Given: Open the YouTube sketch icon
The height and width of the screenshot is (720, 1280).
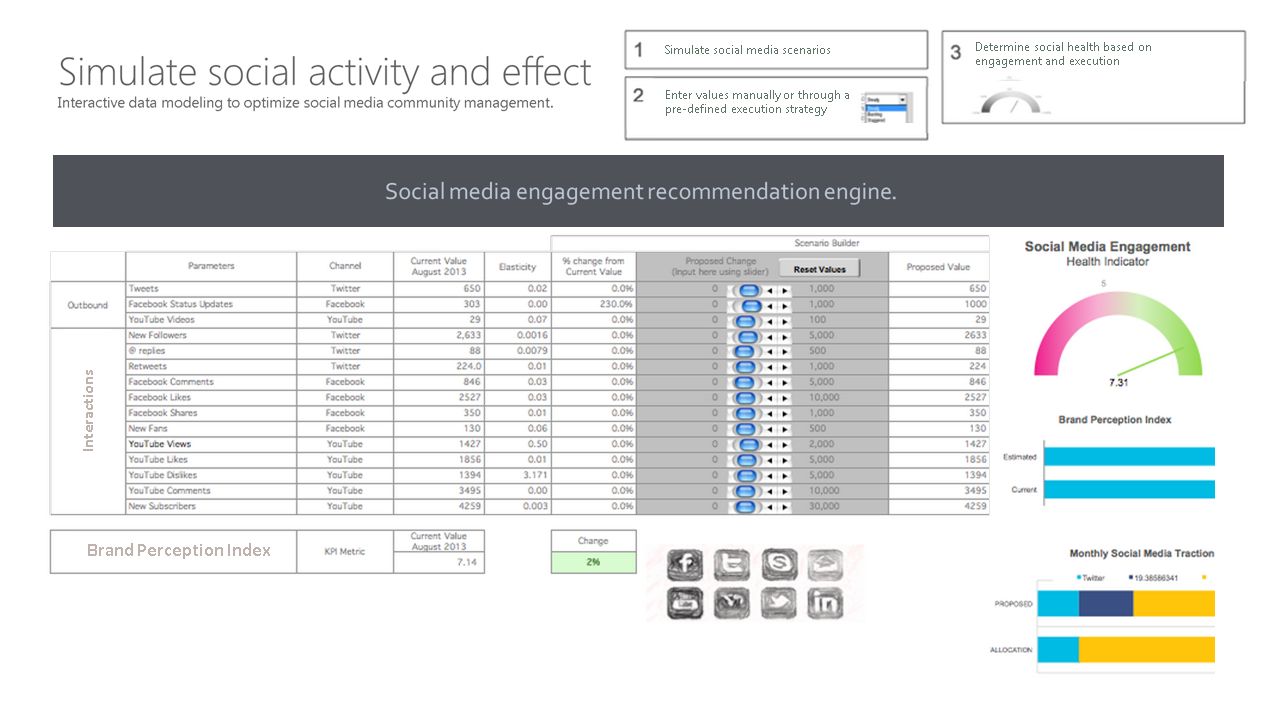Looking at the screenshot, I should [x=686, y=602].
